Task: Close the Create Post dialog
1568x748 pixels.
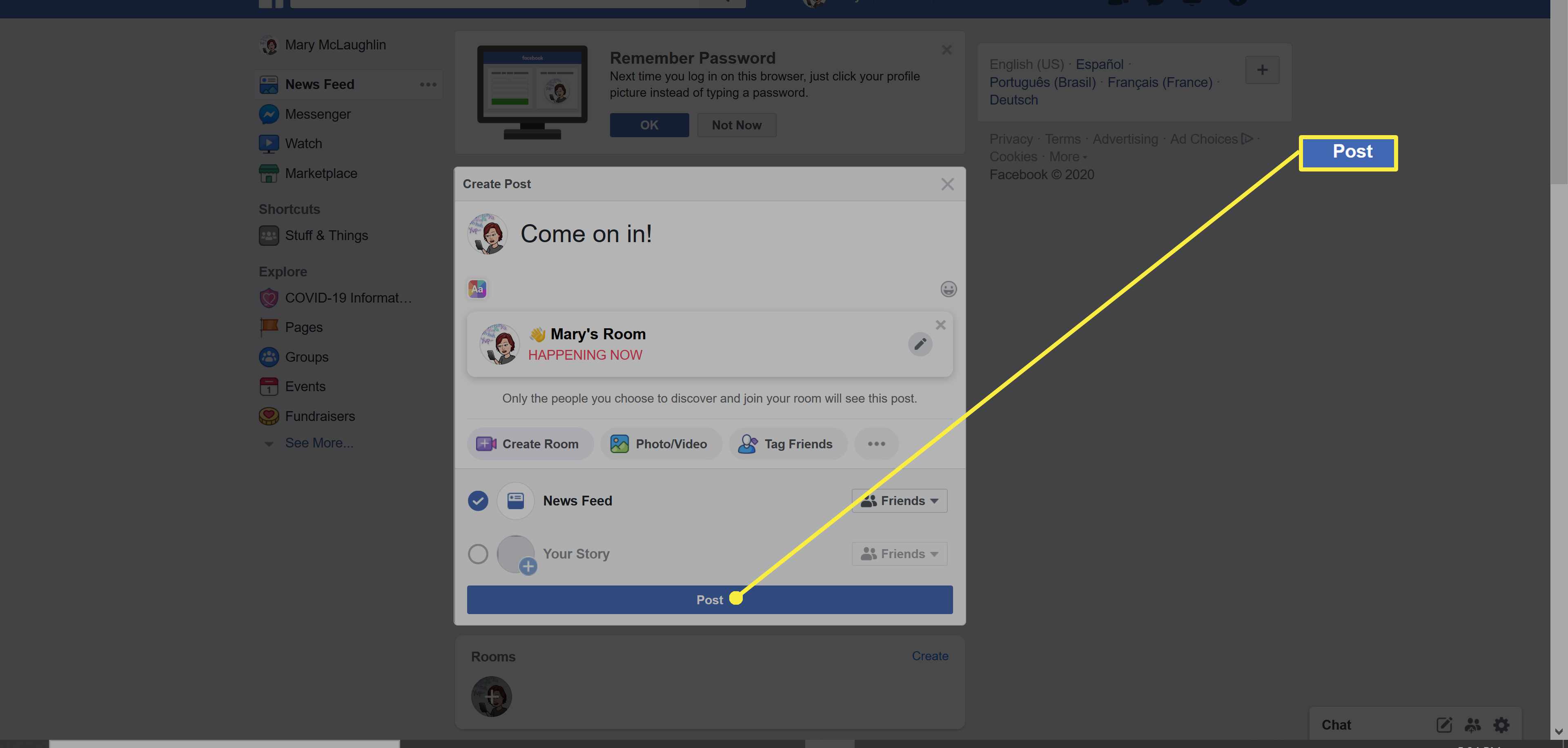Action: 947,185
